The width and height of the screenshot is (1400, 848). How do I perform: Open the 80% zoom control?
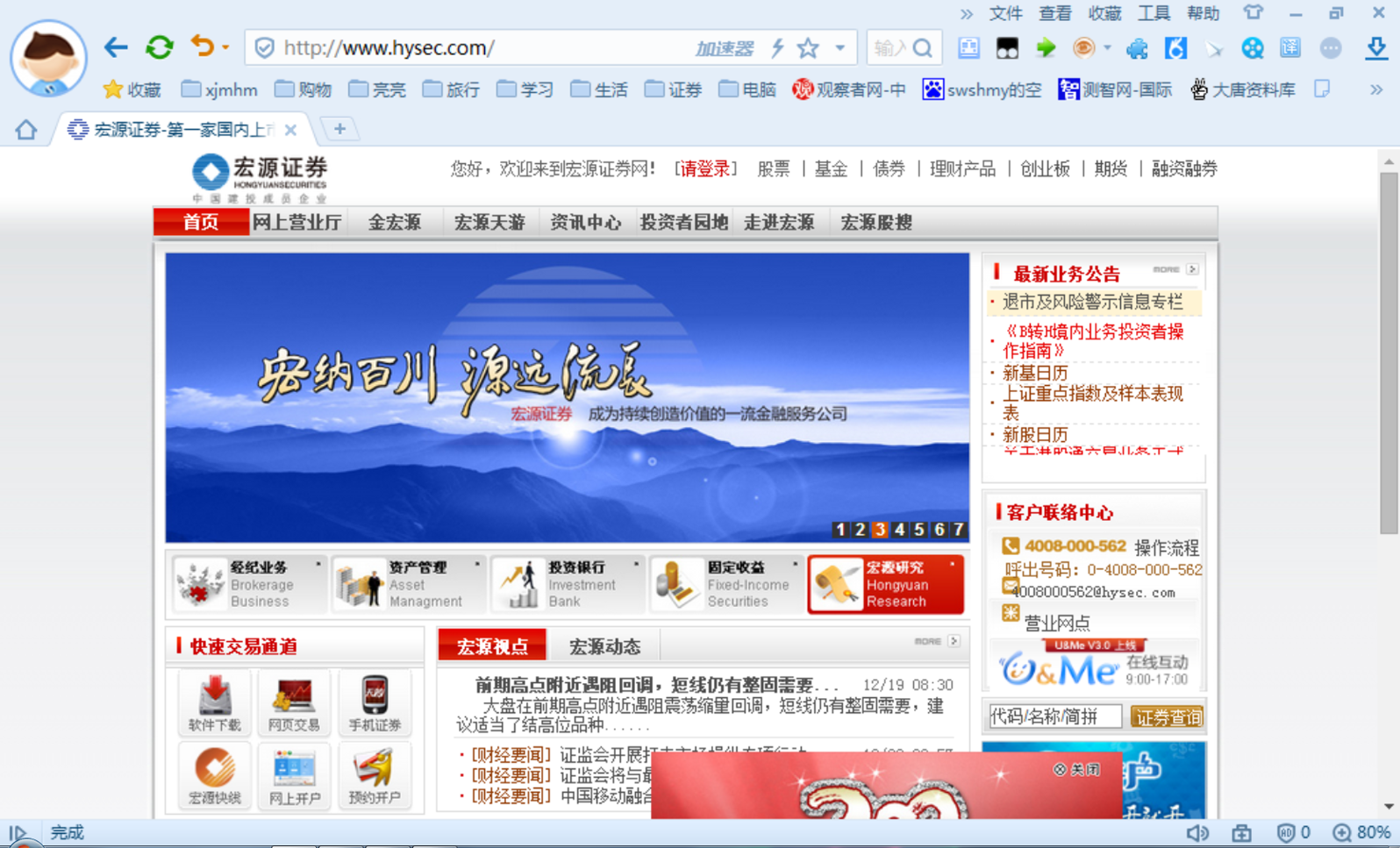coord(1361,832)
